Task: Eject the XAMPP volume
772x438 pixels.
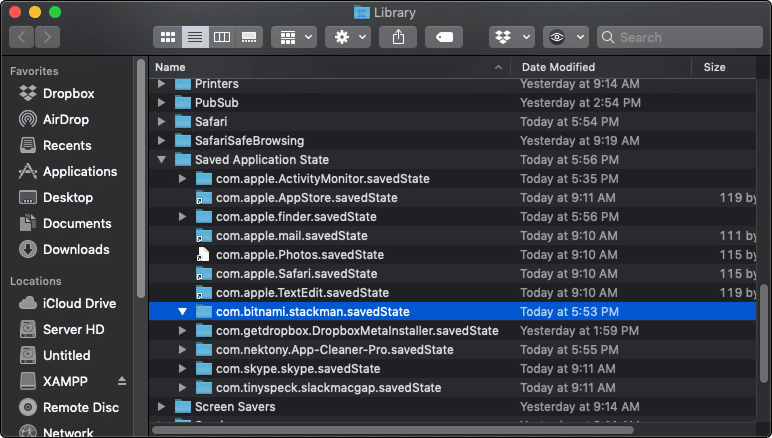Action: (x=122, y=381)
